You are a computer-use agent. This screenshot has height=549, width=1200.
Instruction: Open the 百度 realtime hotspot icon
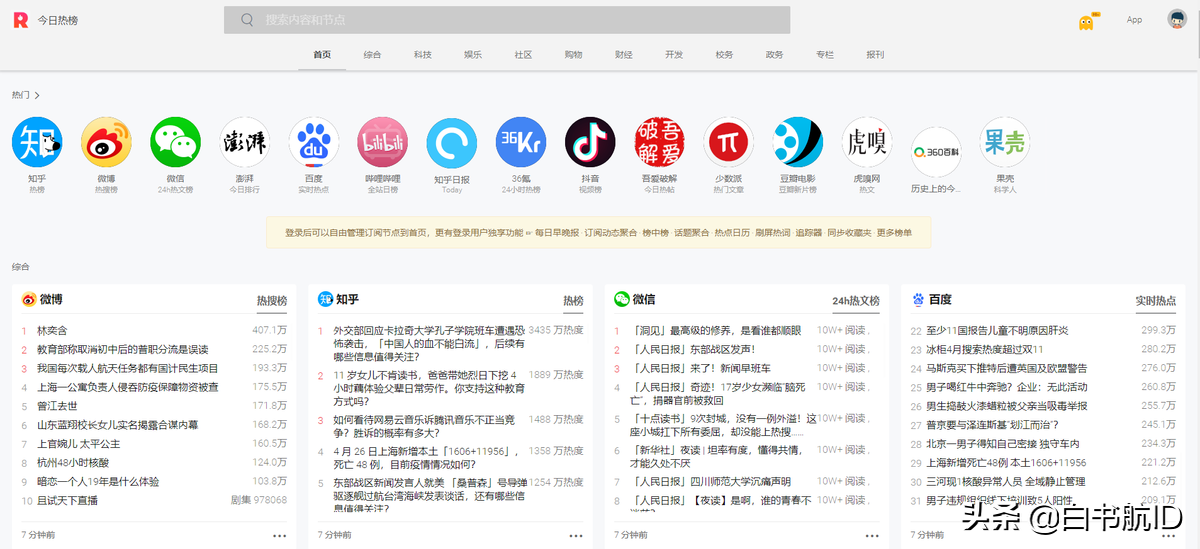(x=313, y=141)
